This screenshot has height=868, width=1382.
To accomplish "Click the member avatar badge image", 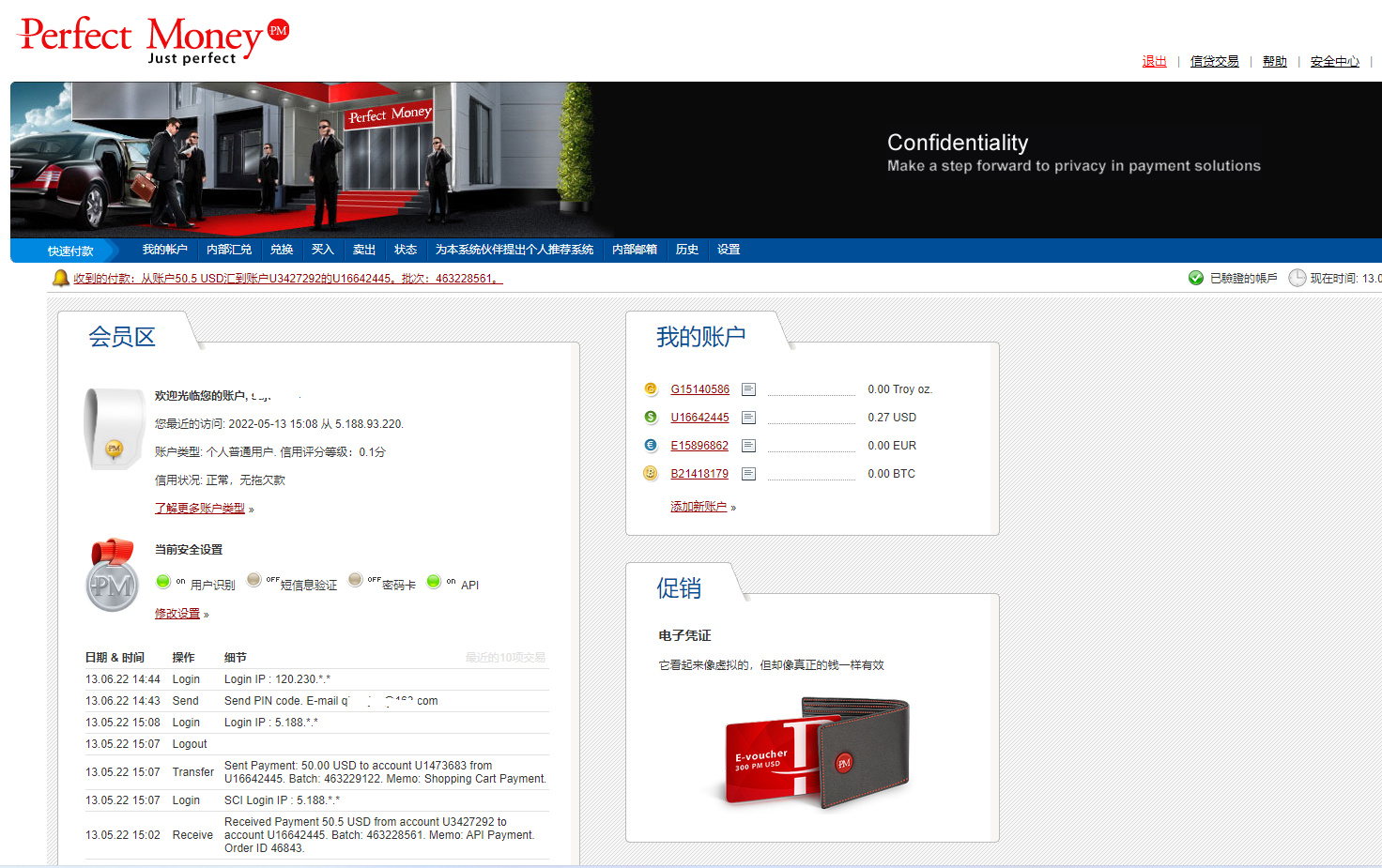I will (x=114, y=429).
